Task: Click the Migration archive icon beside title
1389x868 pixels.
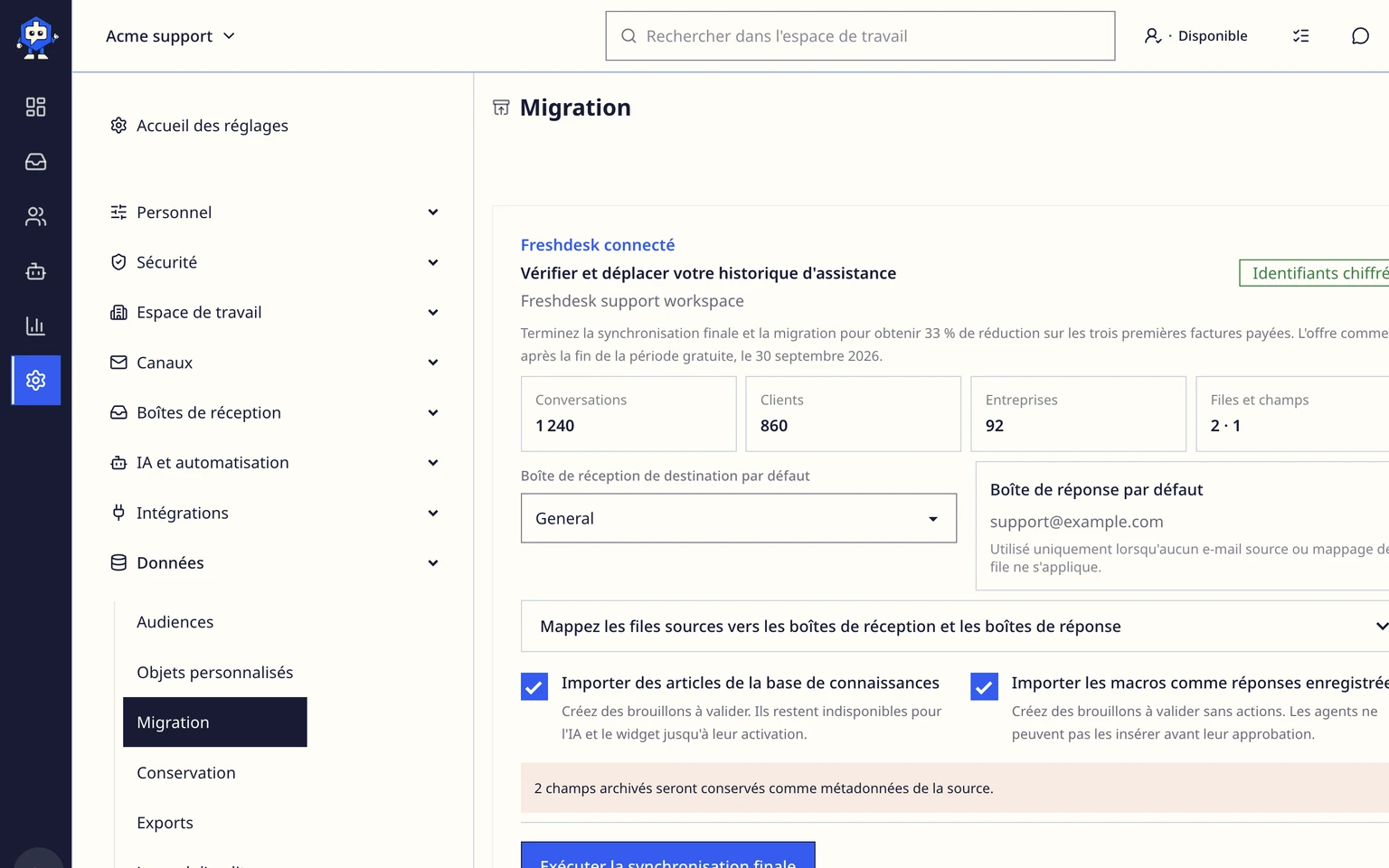Action: (501, 108)
